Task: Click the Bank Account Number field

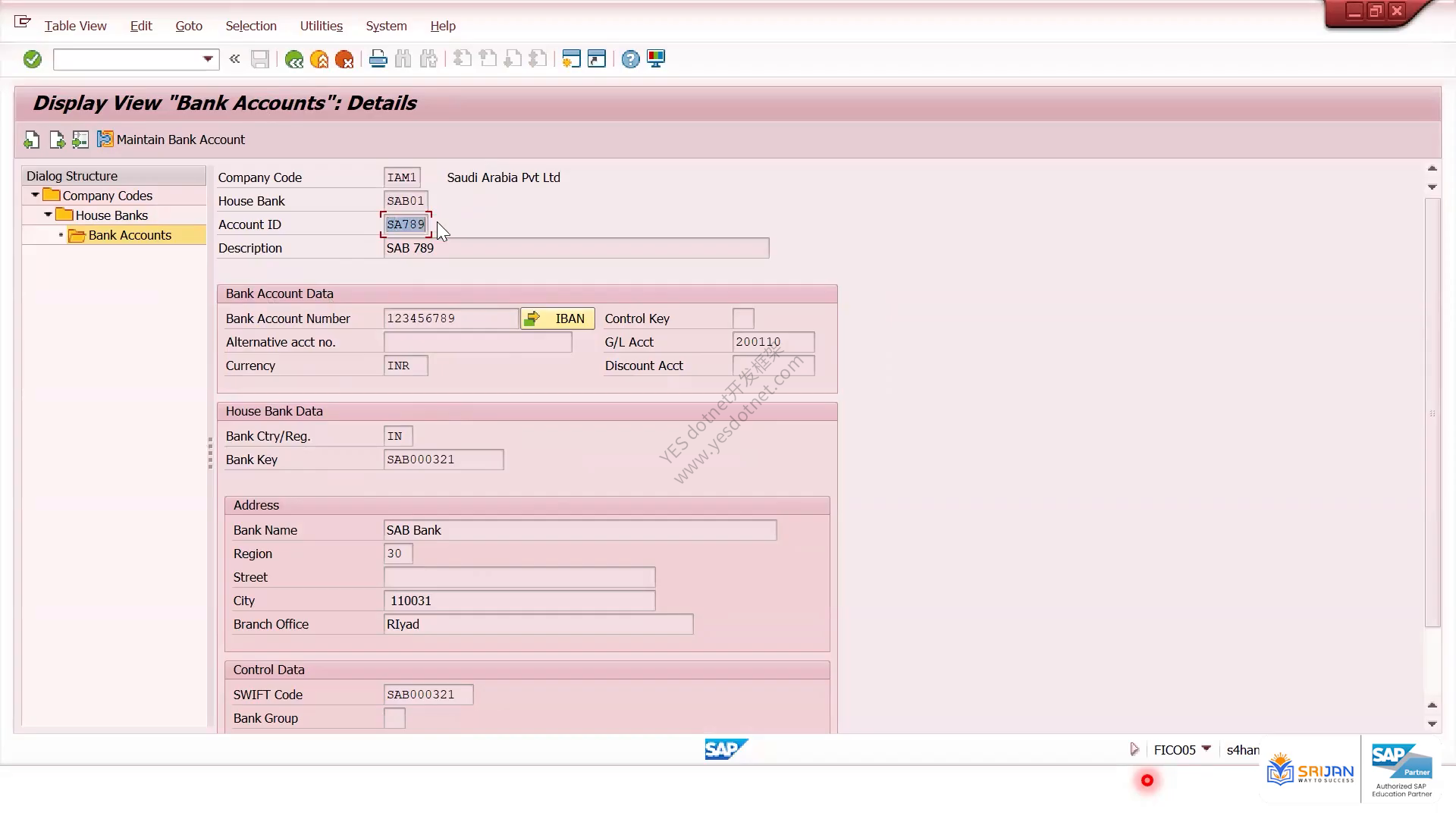Action: [x=451, y=318]
